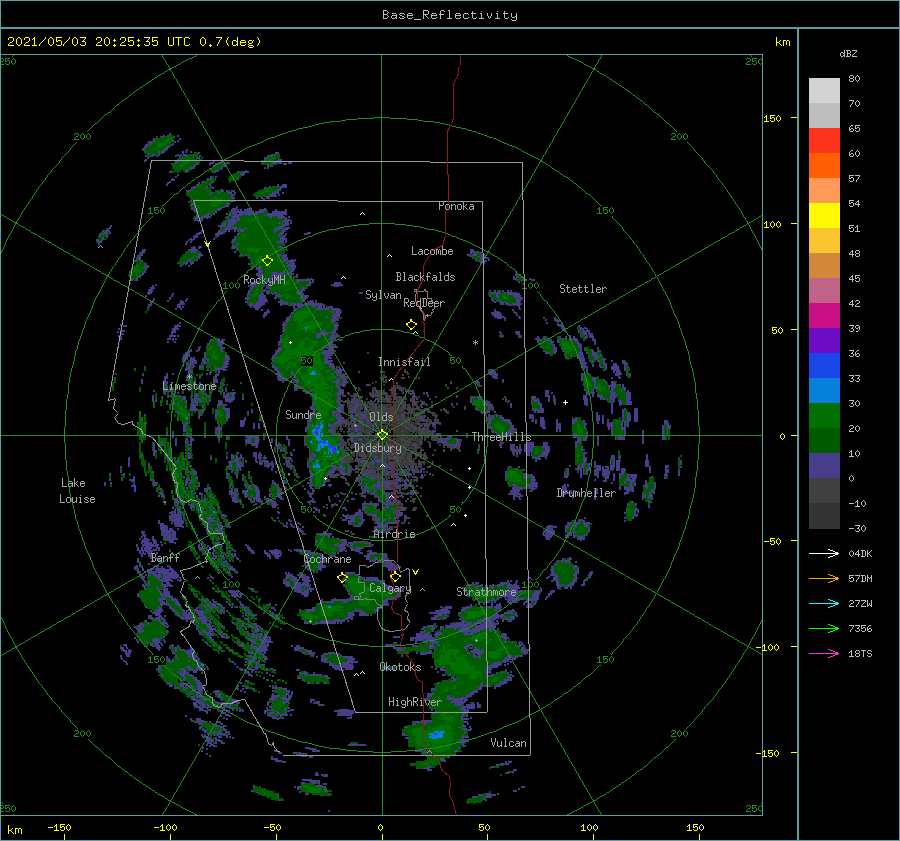Select the red 65 dBZ color swatch
This screenshot has width=900, height=841.
[824, 140]
